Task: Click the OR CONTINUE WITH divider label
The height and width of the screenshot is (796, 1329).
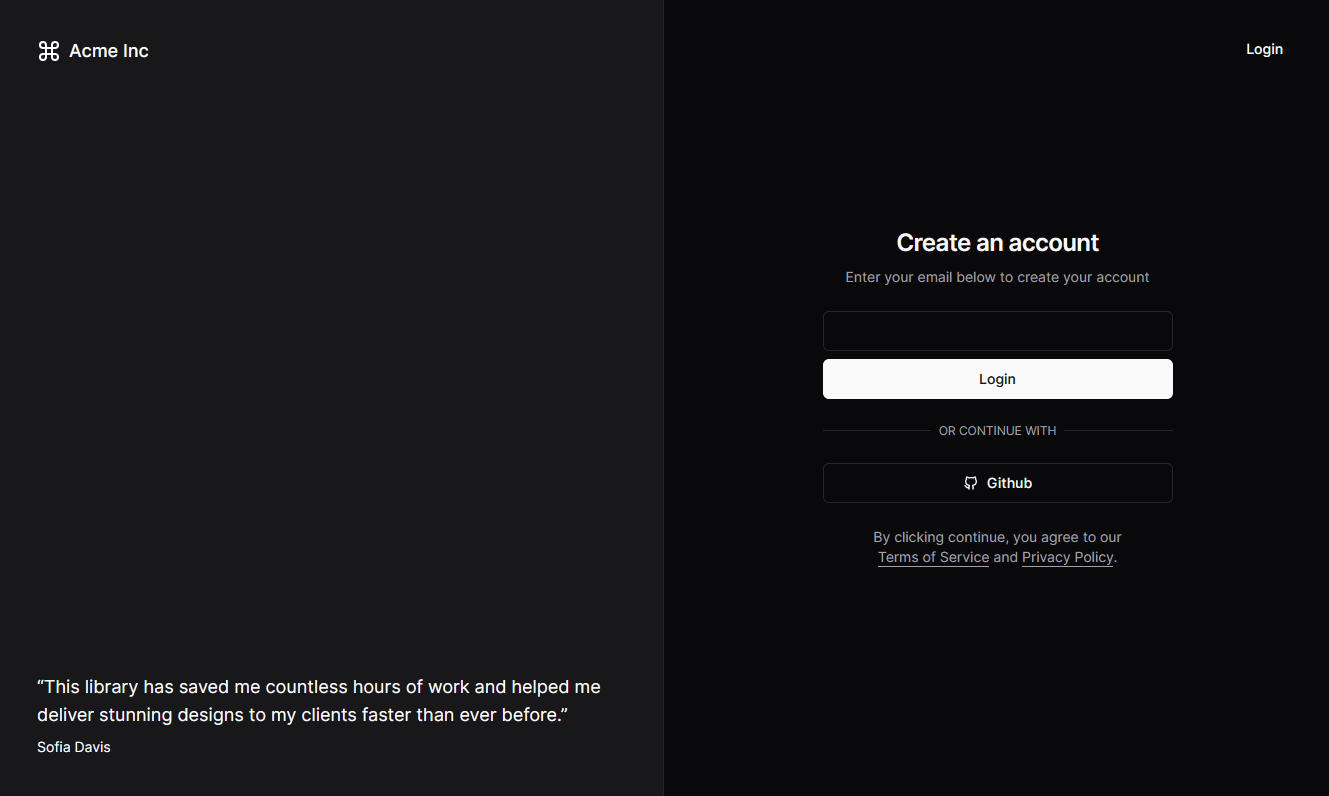Action: [x=997, y=430]
